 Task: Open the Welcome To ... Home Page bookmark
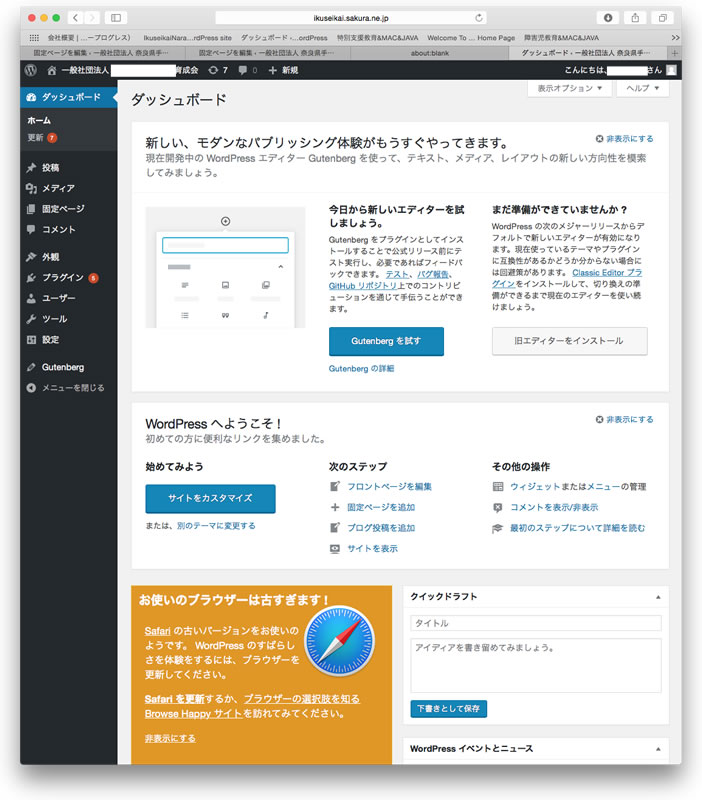point(471,38)
